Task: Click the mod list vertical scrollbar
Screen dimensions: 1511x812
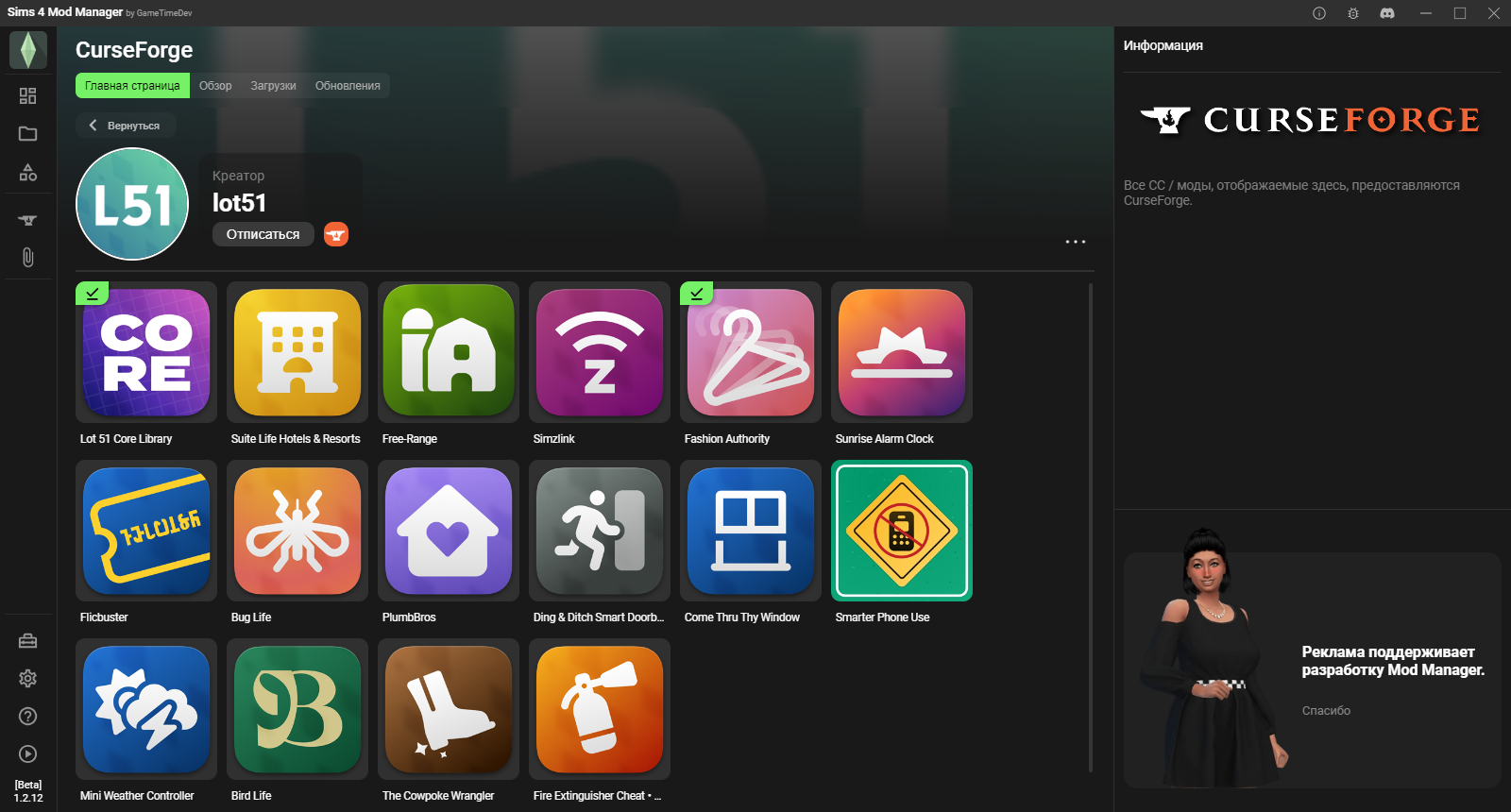Action: click(1091, 527)
